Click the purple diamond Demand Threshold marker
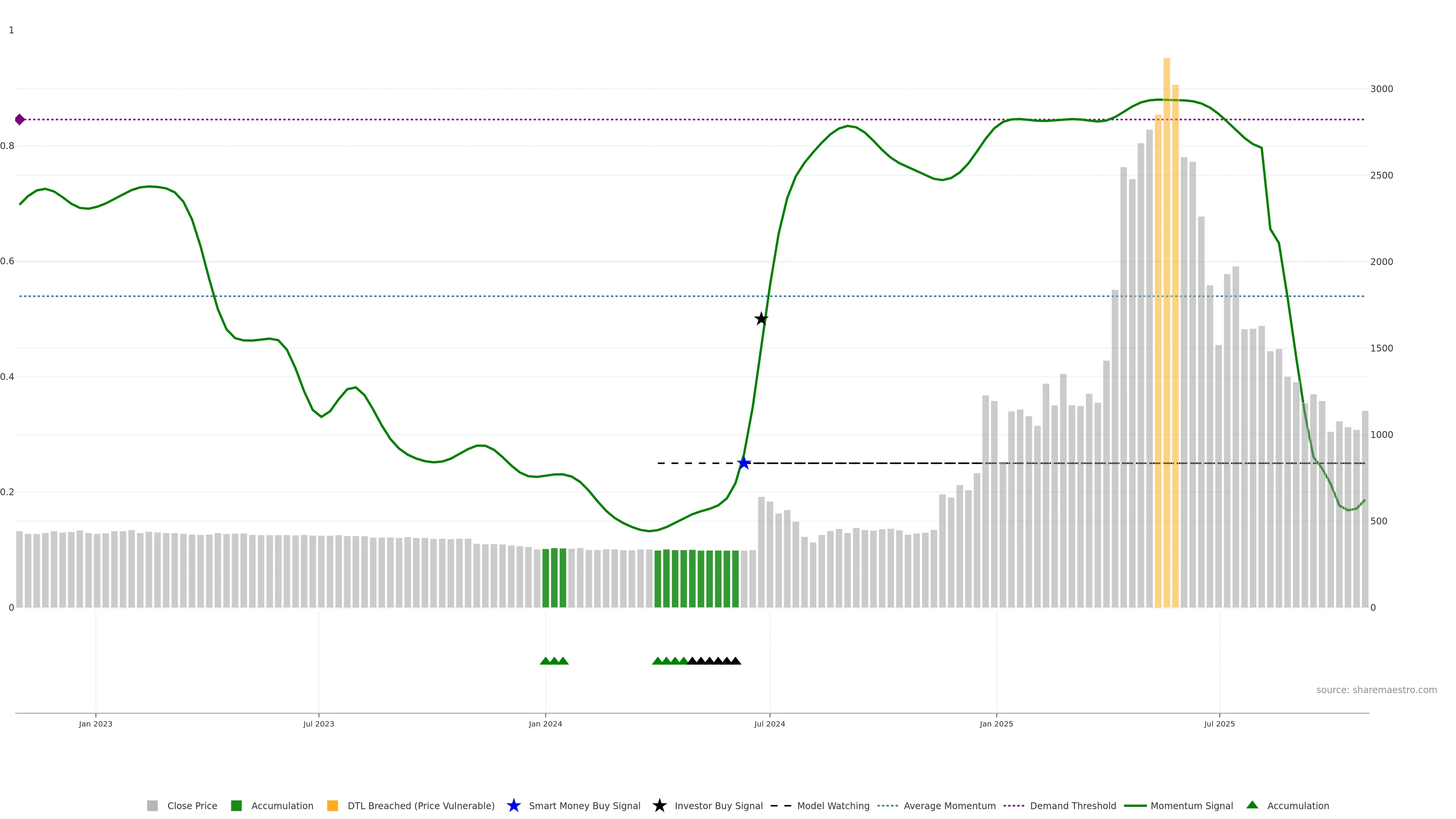Viewport: 1456px width, 819px height. point(20,119)
